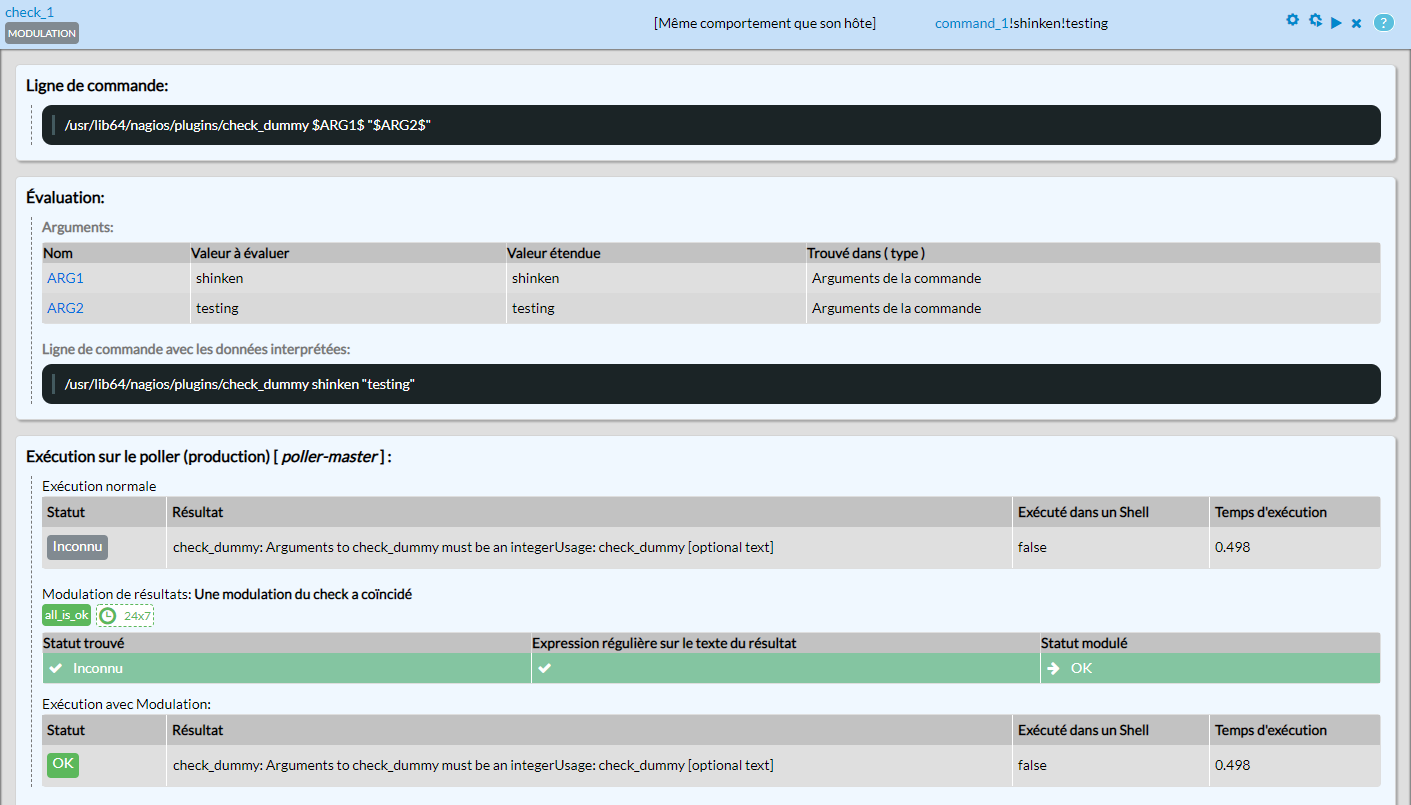Open the check_1 link
The height and width of the screenshot is (805, 1411).
click(30, 12)
